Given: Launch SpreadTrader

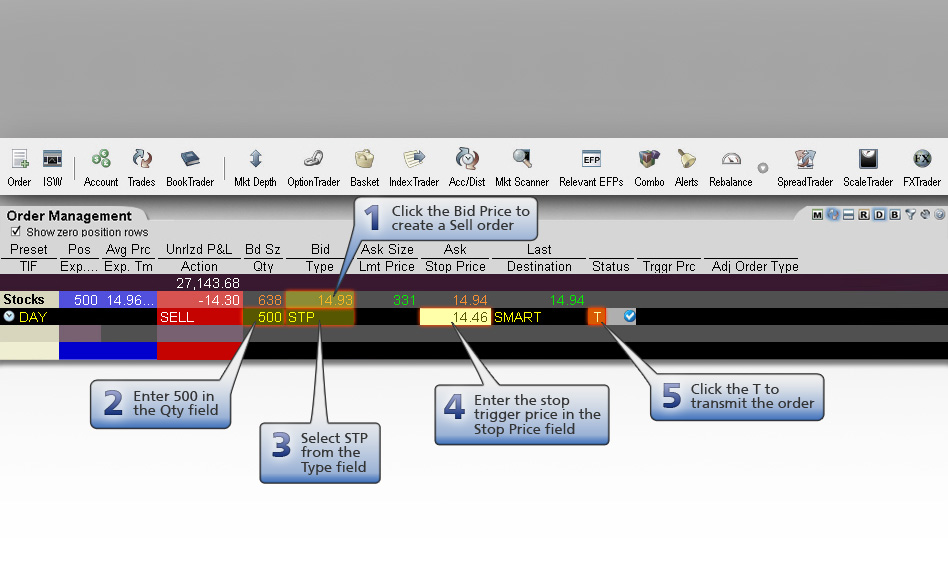Looking at the screenshot, I should (805, 168).
